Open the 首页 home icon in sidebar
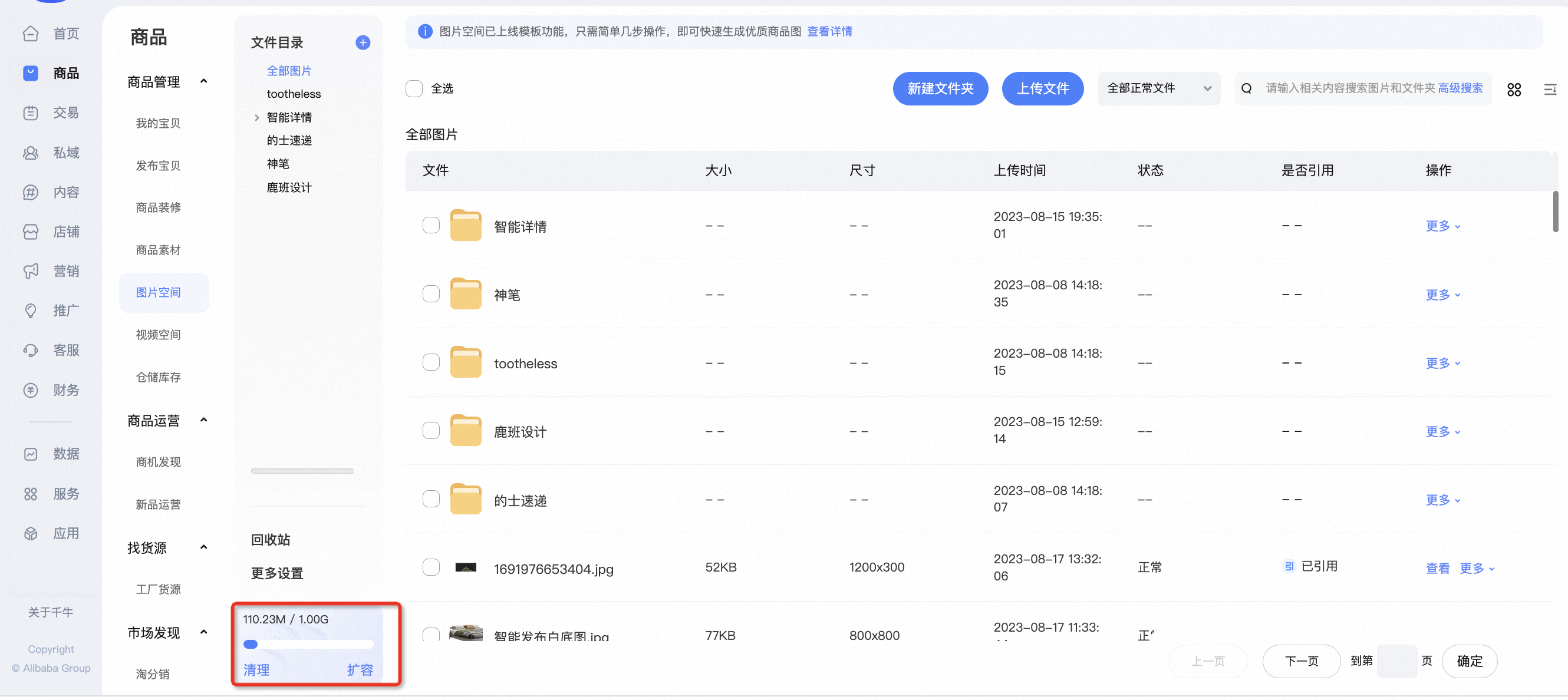 [x=31, y=34]
